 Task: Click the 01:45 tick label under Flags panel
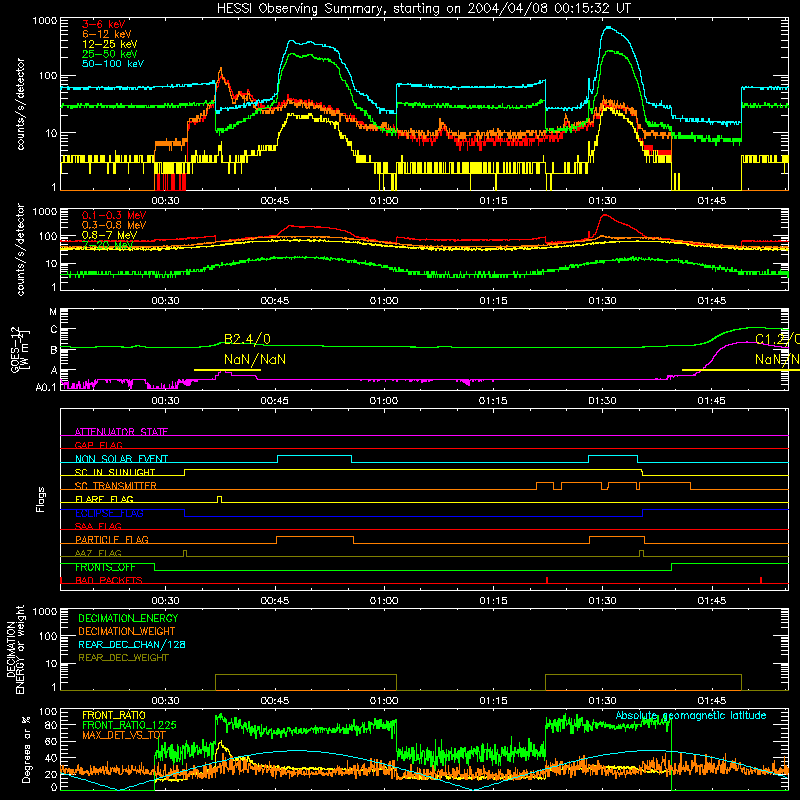pyautogui.click(x=711, y=601)
